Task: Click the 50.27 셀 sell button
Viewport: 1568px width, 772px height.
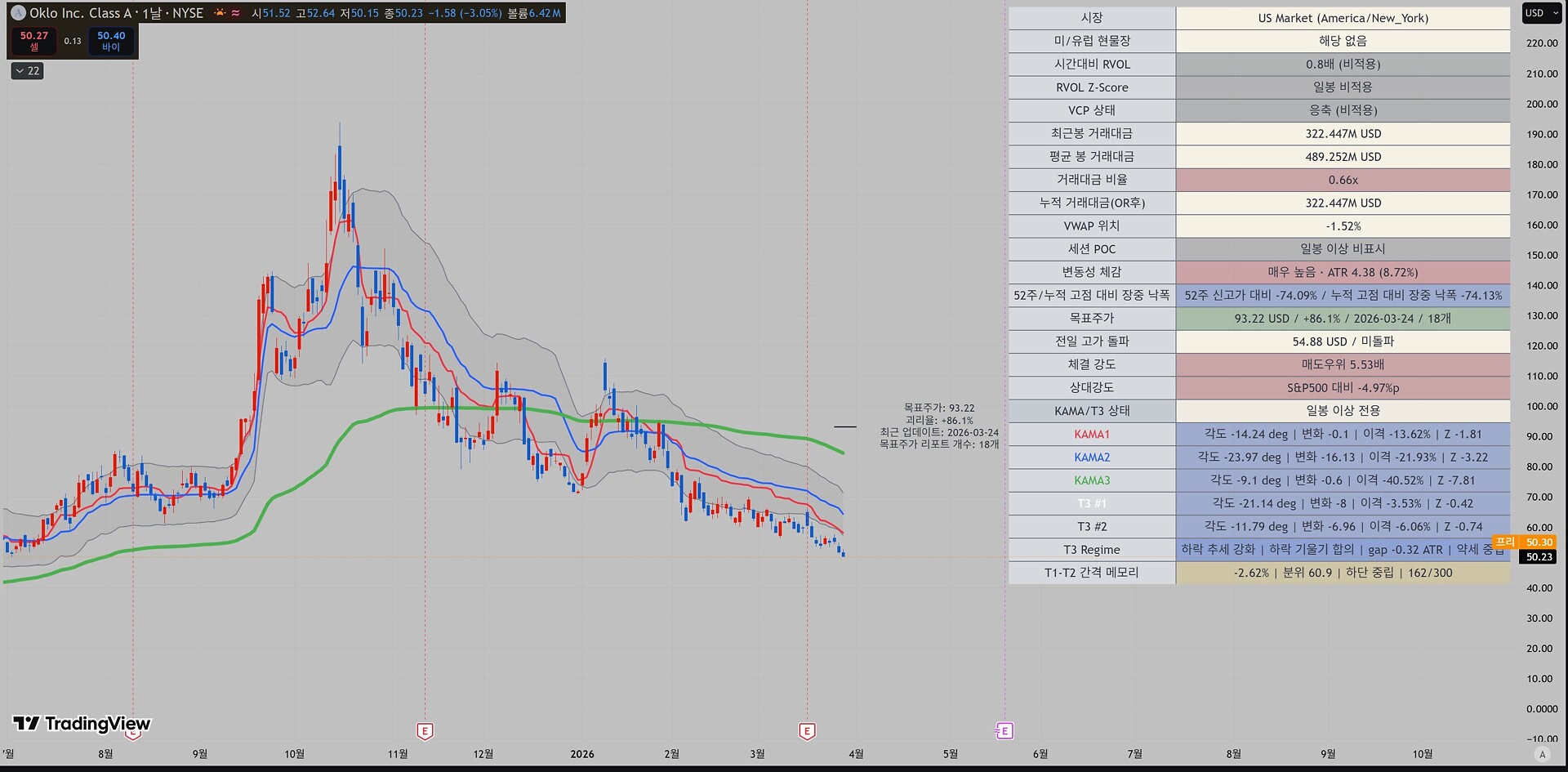Action: (34, 41)
